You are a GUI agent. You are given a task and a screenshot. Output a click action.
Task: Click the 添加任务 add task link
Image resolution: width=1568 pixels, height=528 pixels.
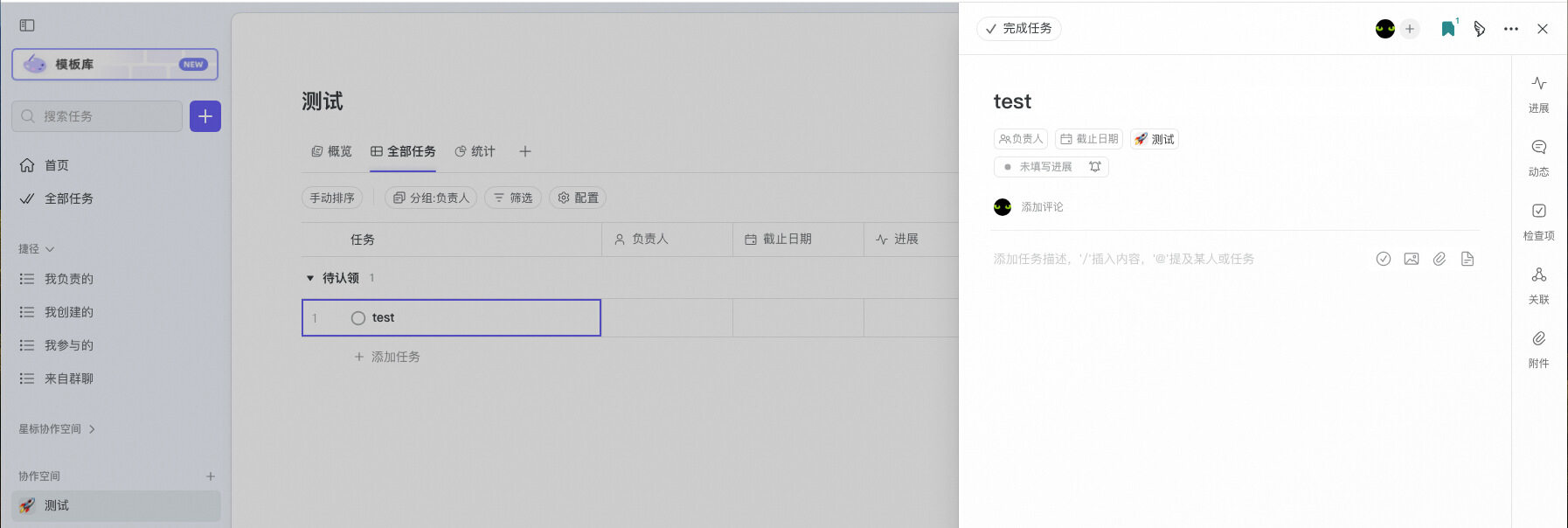point(387,357)
